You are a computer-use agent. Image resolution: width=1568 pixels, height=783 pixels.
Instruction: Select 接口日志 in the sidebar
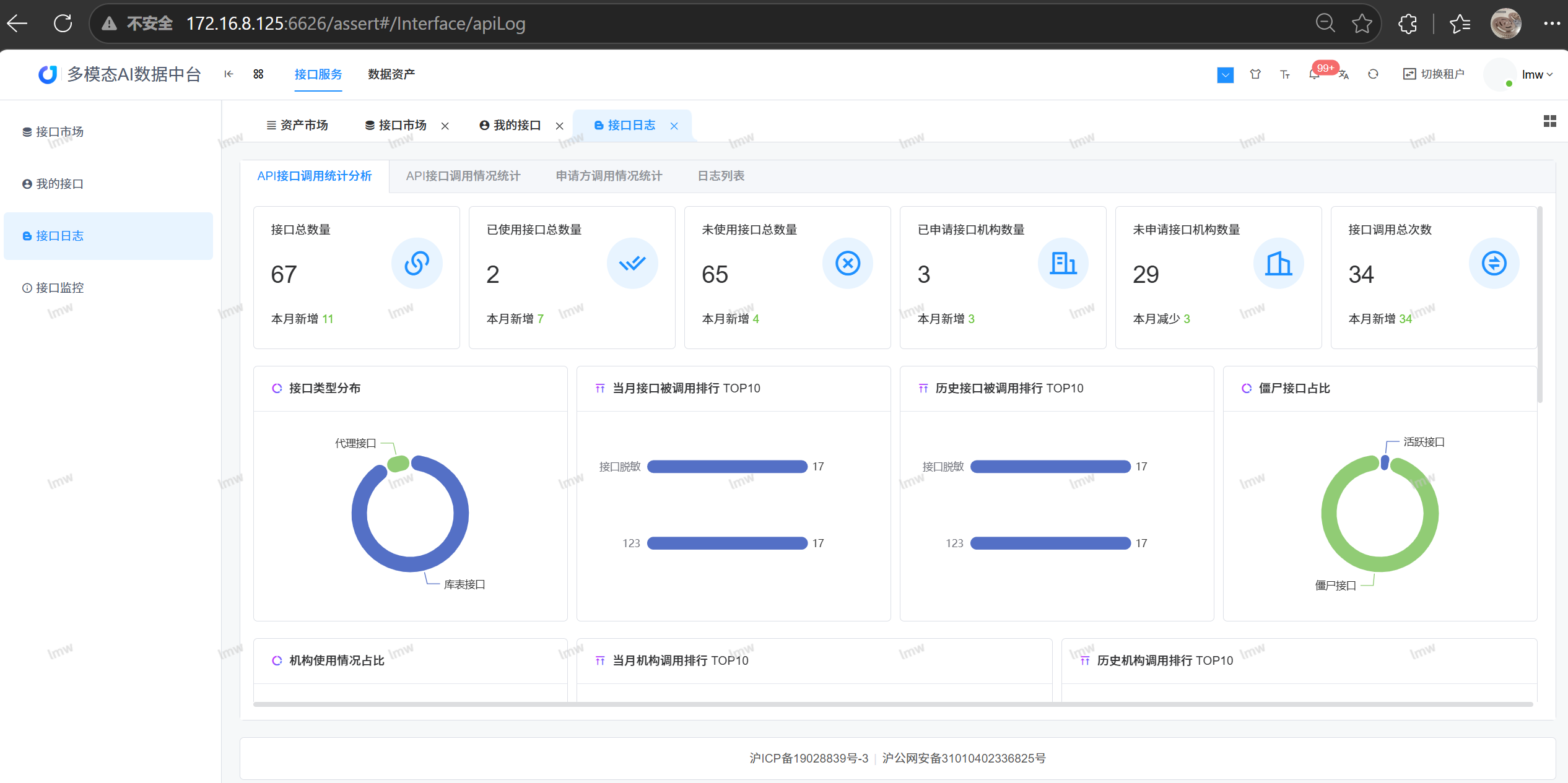coord(108,236)
